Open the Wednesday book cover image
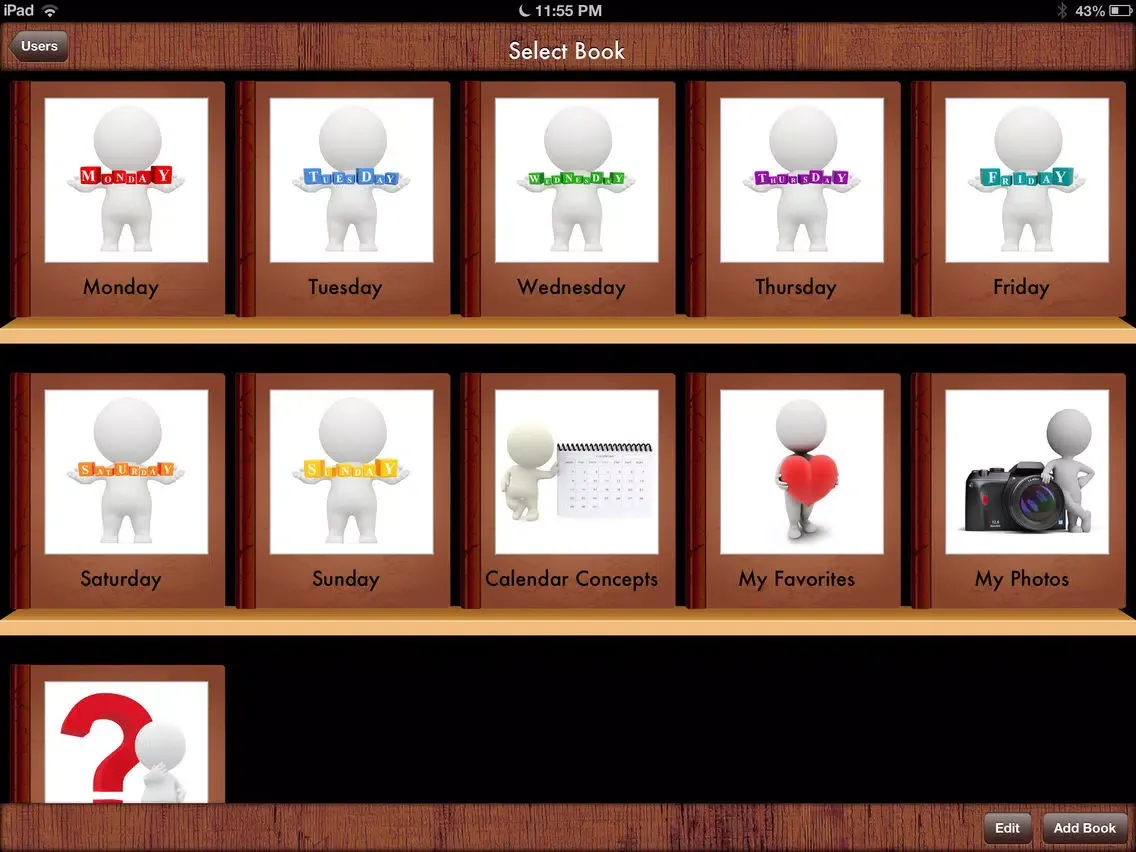1136x852 pixels. [x=577, y=180]
